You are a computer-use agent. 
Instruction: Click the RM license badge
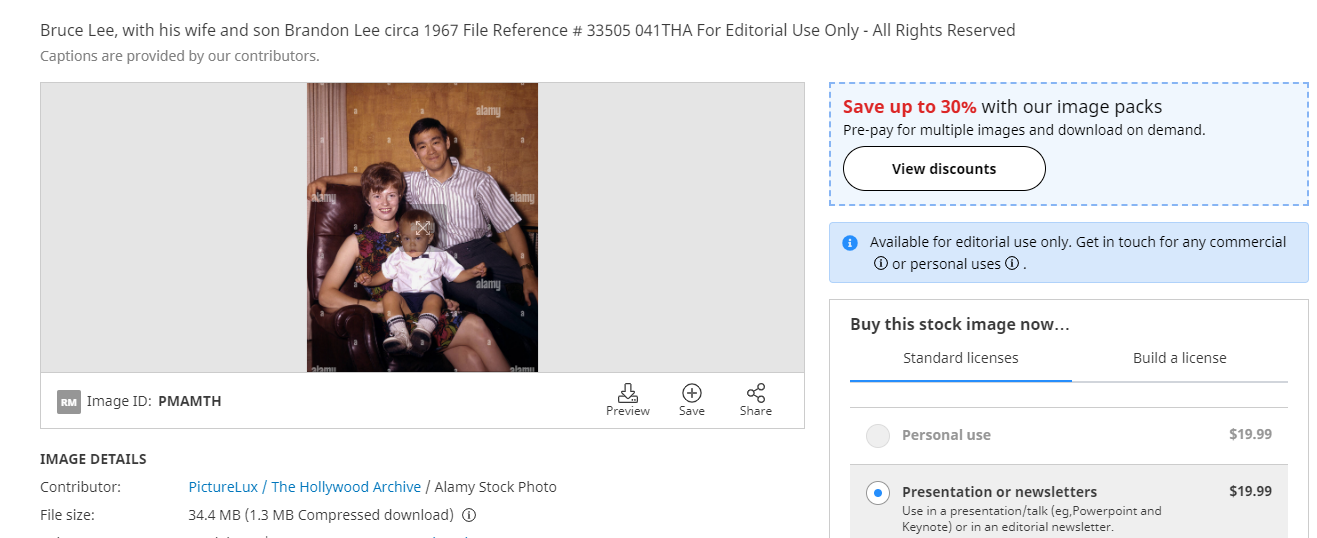[68, 402]
